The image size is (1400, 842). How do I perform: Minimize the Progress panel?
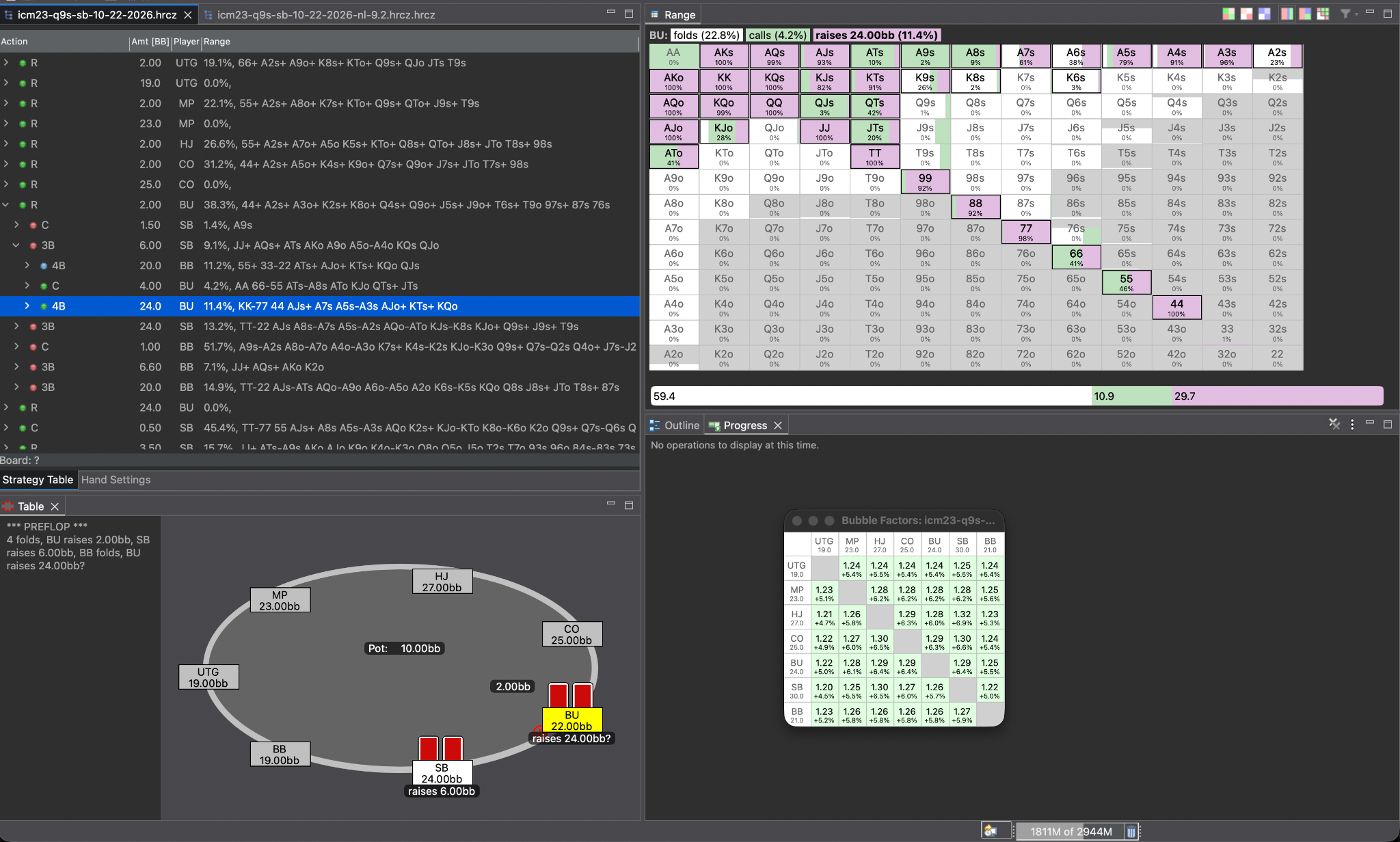(1370, 423)
